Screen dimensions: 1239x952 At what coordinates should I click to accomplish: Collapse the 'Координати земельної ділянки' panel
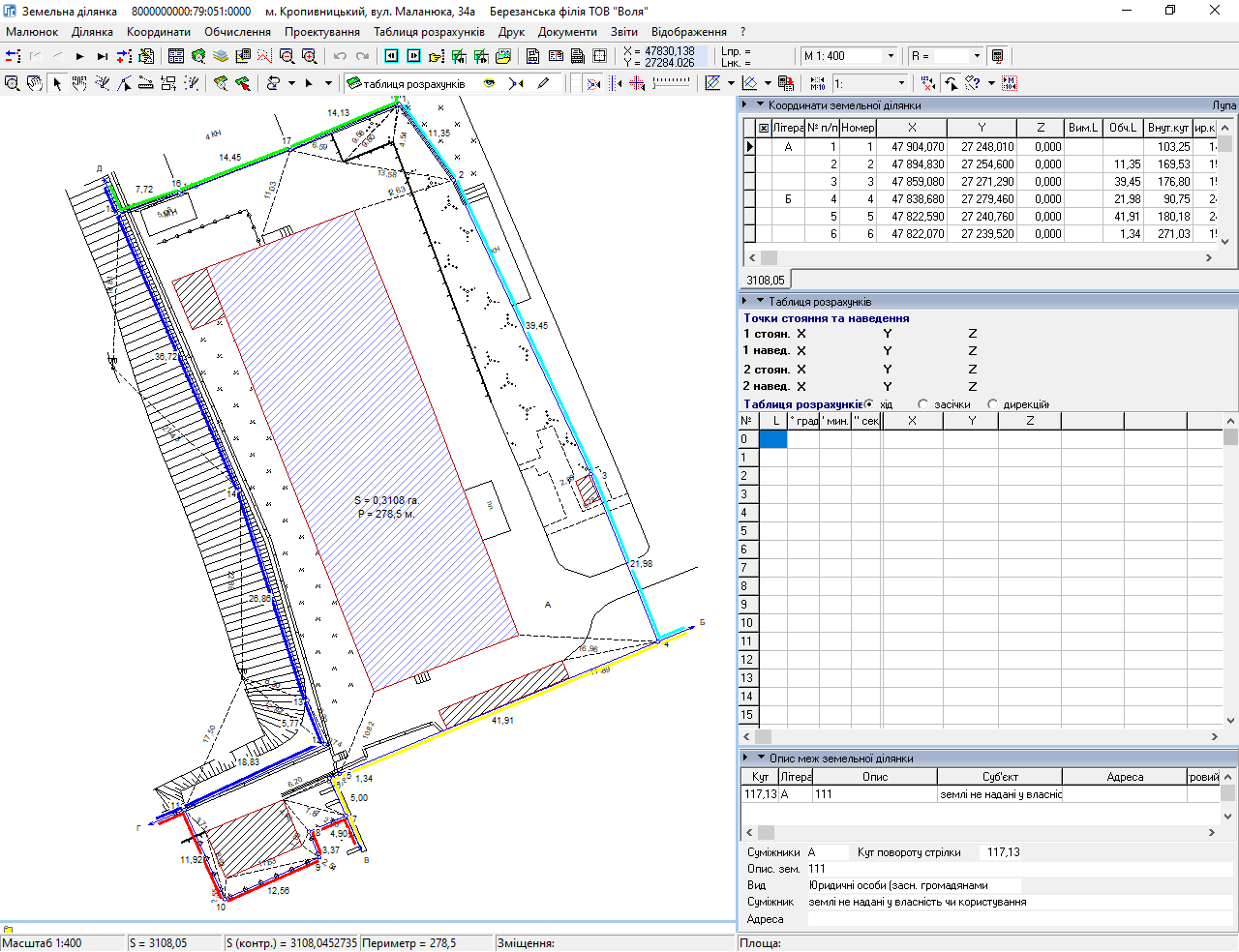[761, 104]
